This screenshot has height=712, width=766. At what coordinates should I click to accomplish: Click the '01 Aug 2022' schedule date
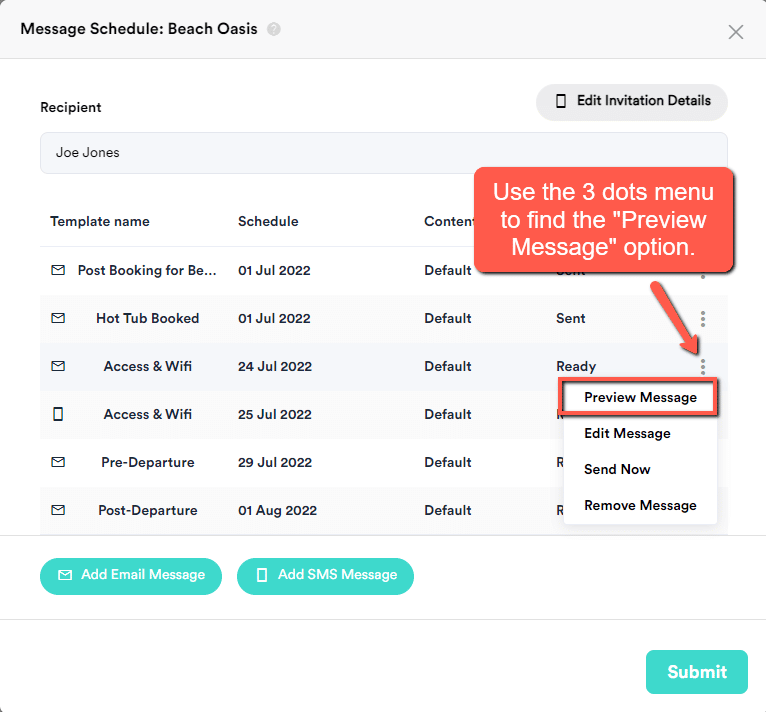(277, 510)
